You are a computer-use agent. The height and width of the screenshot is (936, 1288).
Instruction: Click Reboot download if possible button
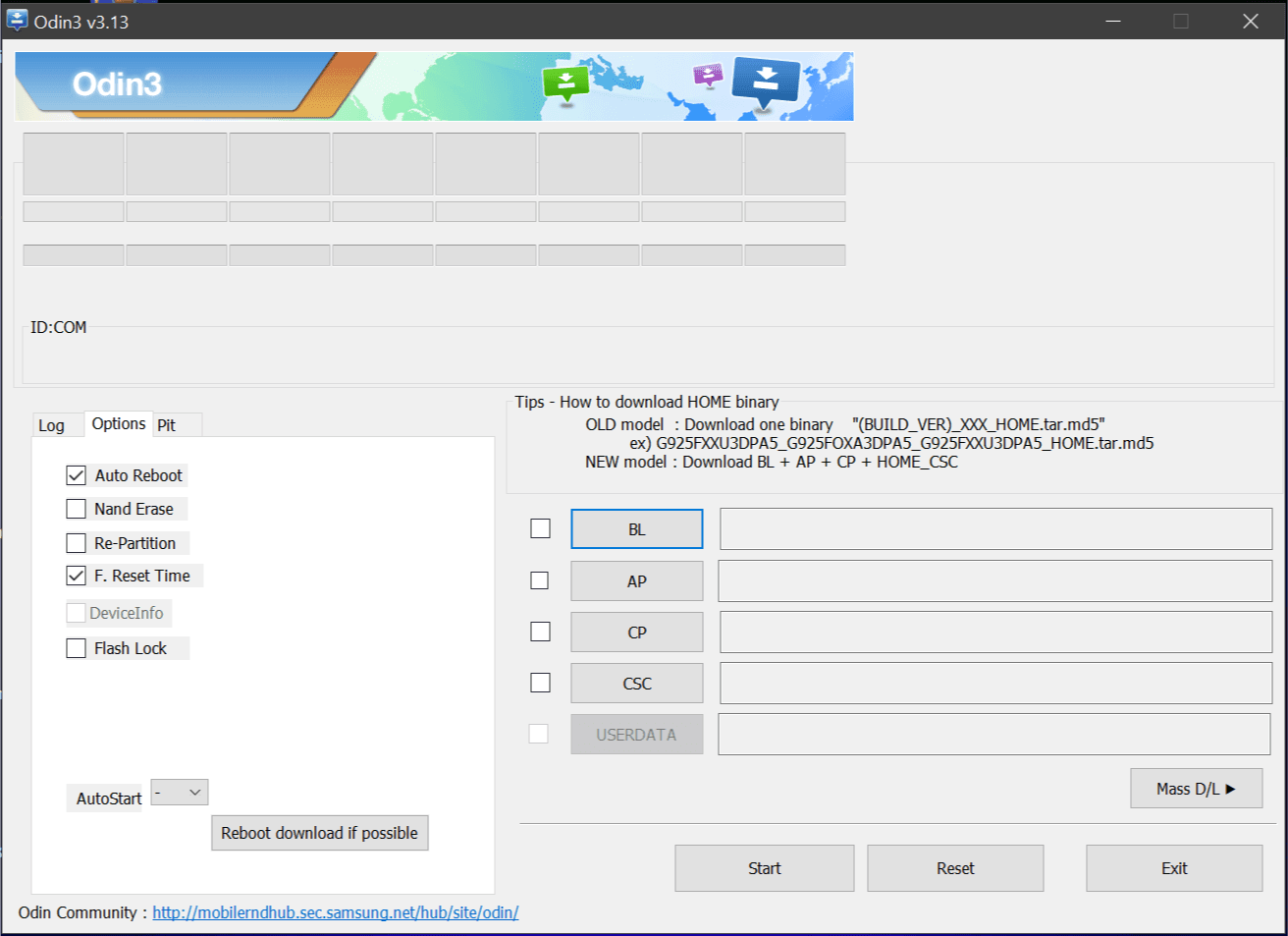pyautogui.click(x=319, y=833)
